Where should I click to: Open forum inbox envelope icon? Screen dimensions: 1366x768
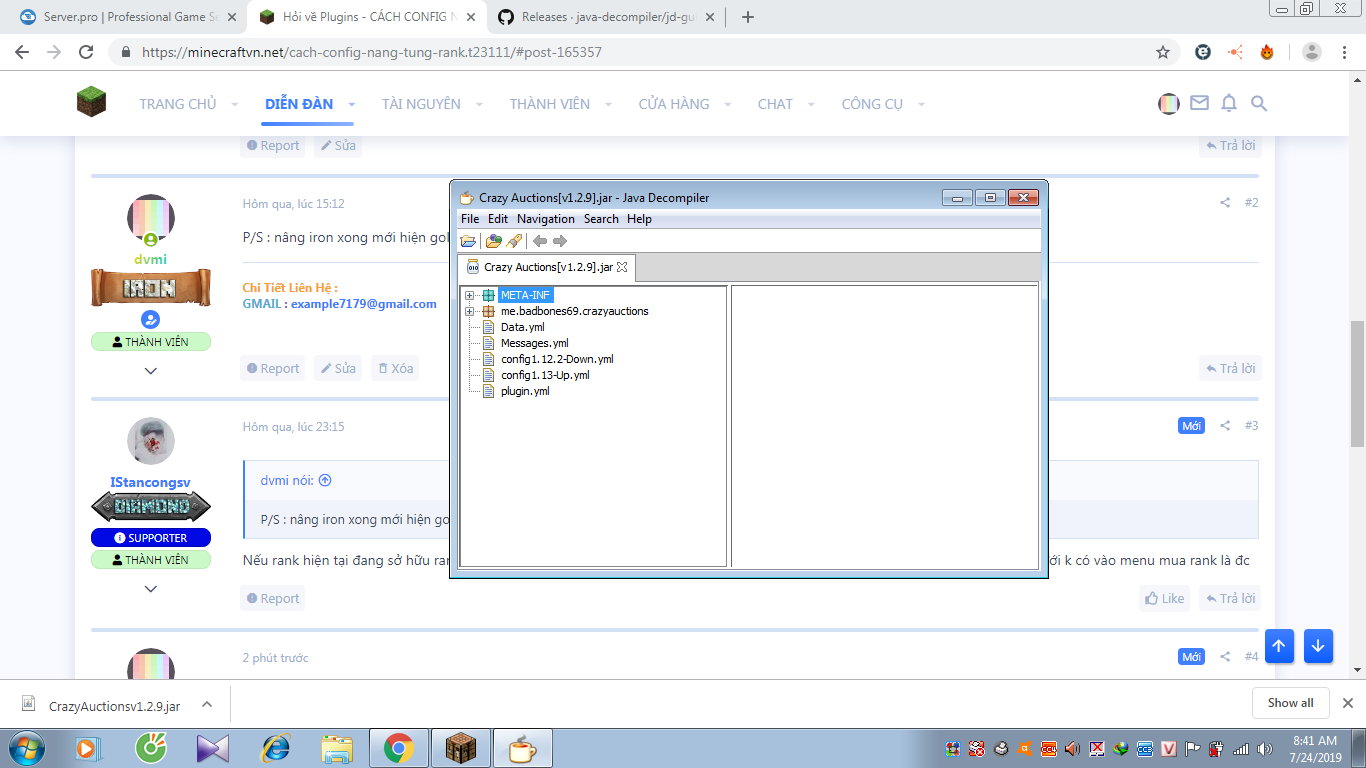1199,103
